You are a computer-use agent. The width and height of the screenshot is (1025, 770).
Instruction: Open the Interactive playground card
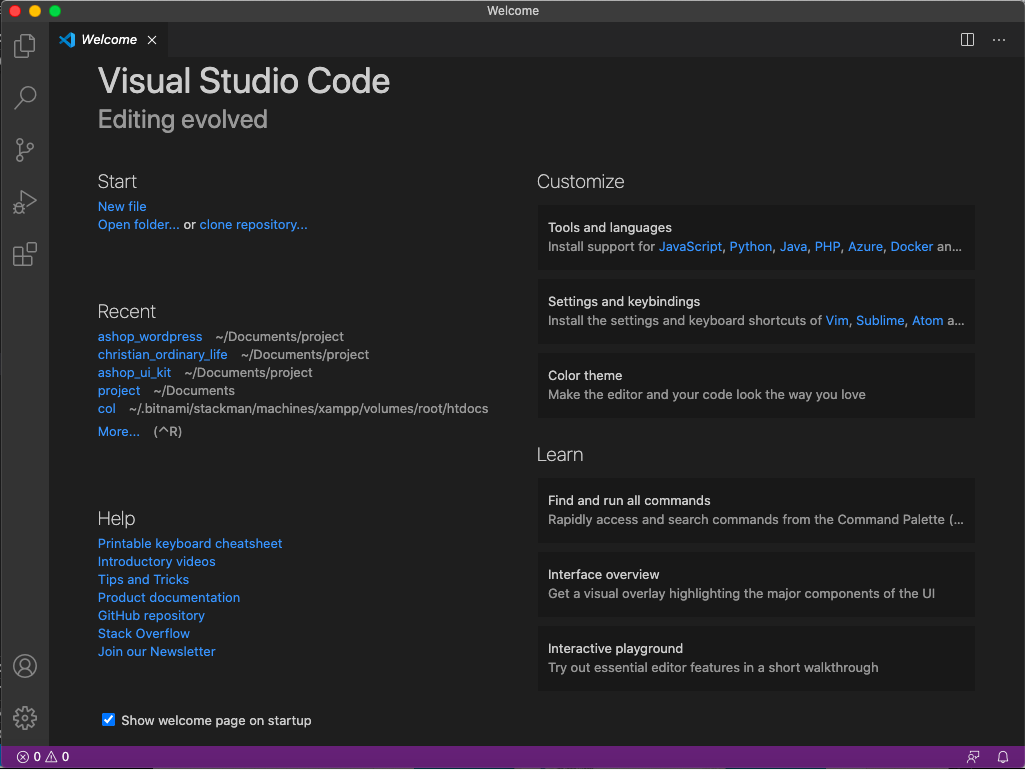[x=756, y=658]
